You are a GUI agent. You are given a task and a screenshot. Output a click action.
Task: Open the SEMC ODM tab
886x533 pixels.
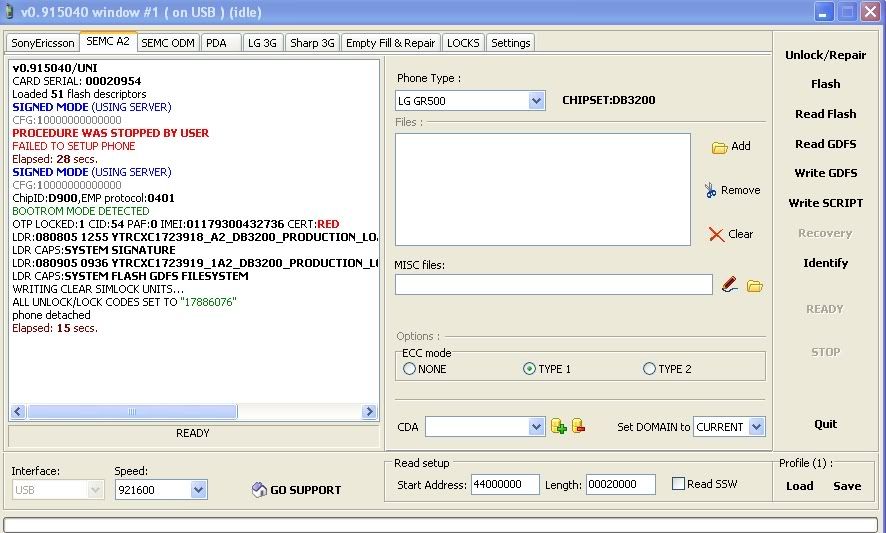coord(168,43)
